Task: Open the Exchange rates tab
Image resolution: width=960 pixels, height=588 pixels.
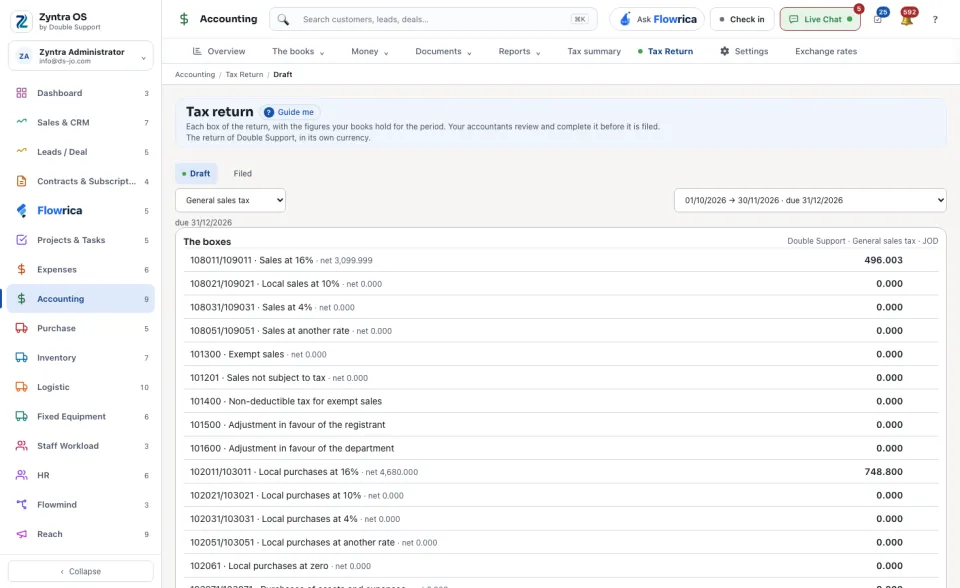Action: (x=826, y=51)
